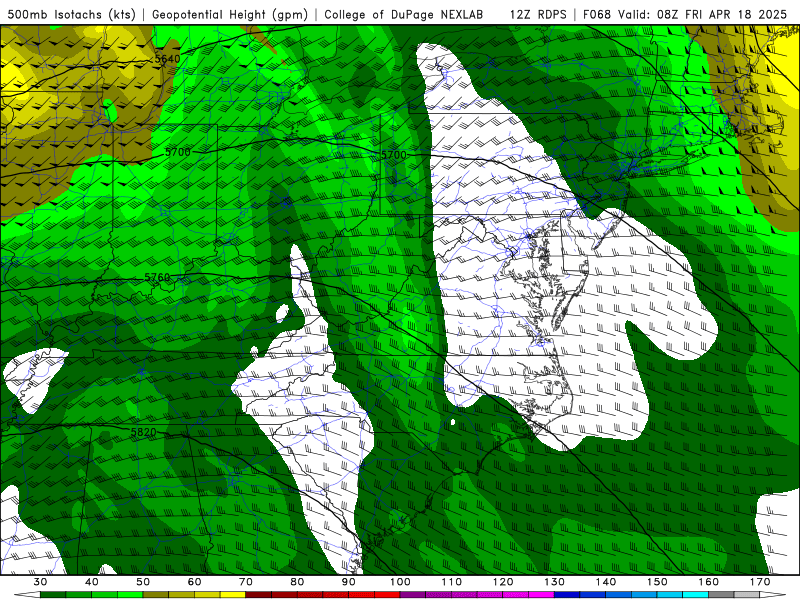The width and height of the screenshot is (800, 600).
Task: Click the 60 value on the color scale
Action: click(x=194, y=582)
